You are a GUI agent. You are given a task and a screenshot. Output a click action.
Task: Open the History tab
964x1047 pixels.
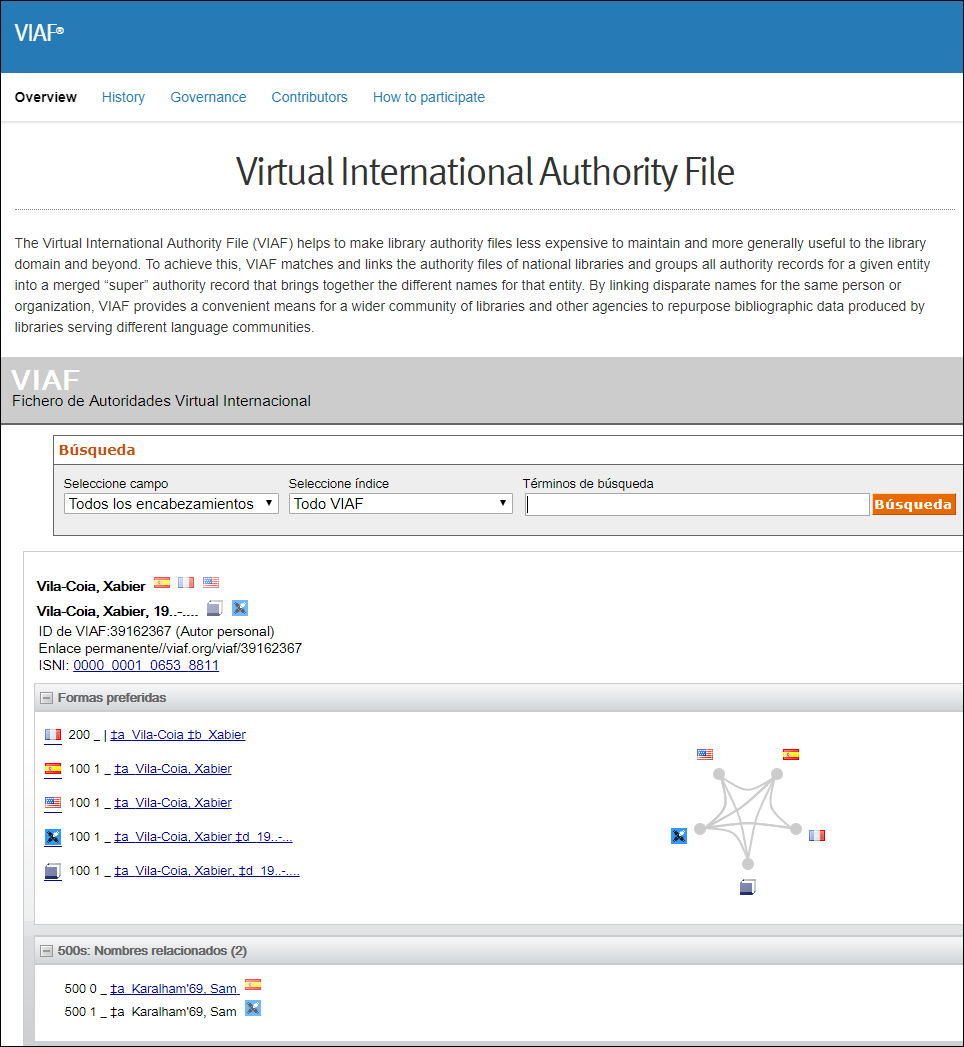point(124,97)
